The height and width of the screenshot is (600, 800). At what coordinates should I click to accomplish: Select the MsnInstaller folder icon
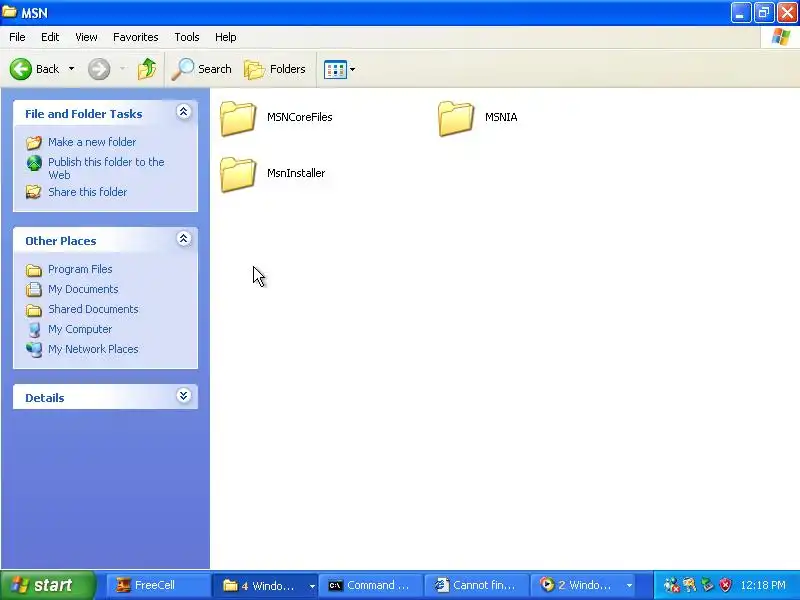point(238,174)
